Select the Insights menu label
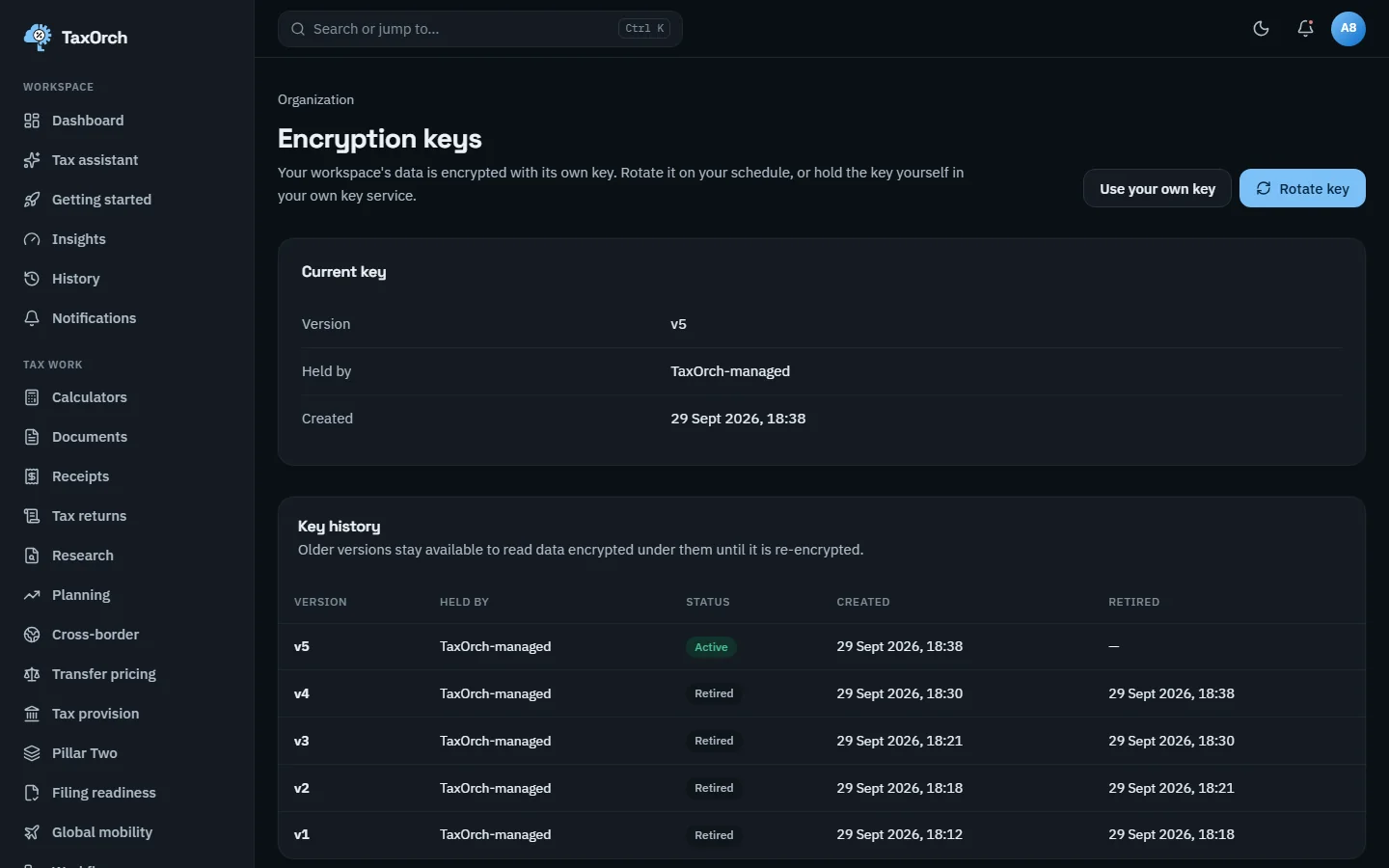The height and width of the screenshot is (868, 1389). [79, 239]
